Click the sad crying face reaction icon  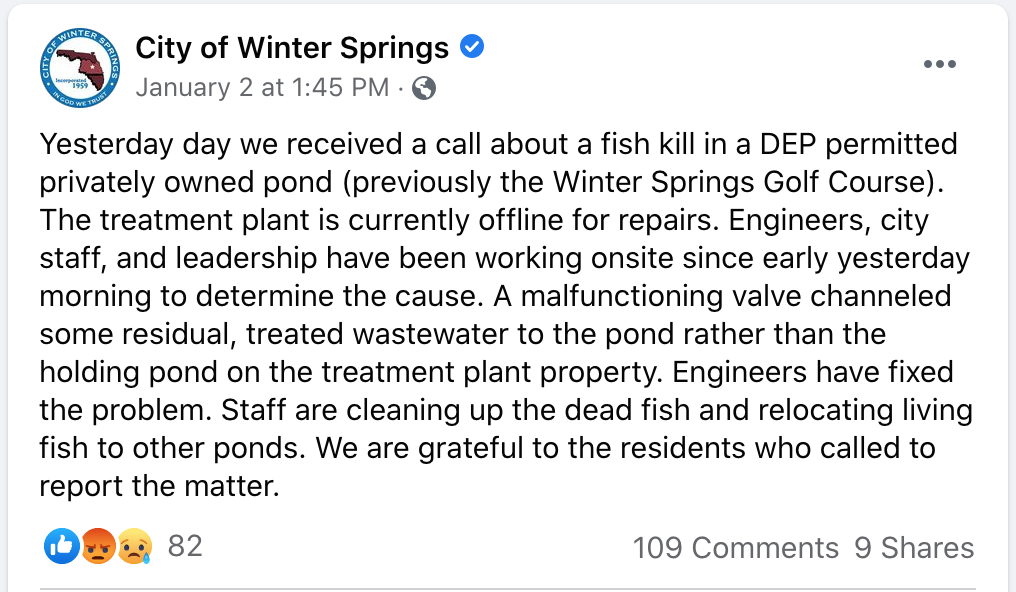(x=135, y=546)
